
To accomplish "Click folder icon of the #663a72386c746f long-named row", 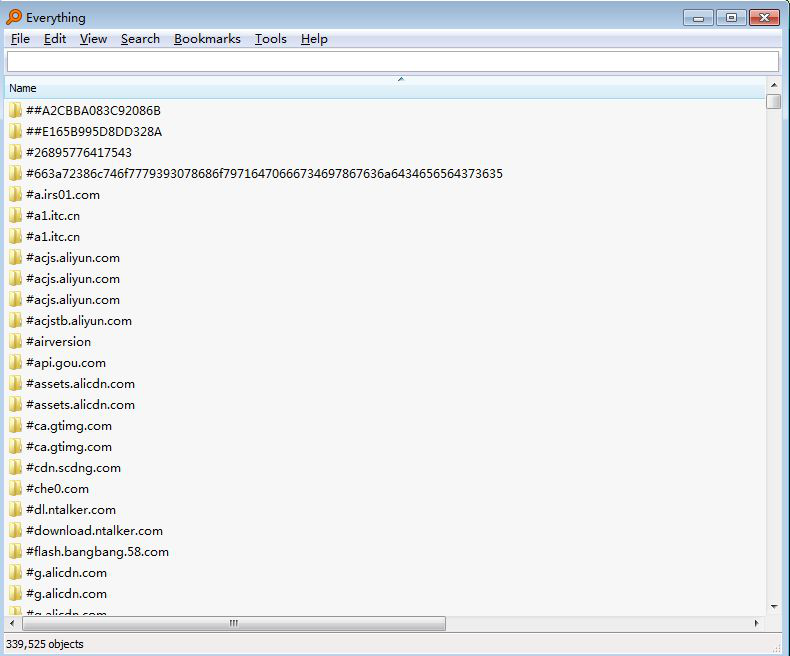I will pyautogui.click(x=16, y=173).
